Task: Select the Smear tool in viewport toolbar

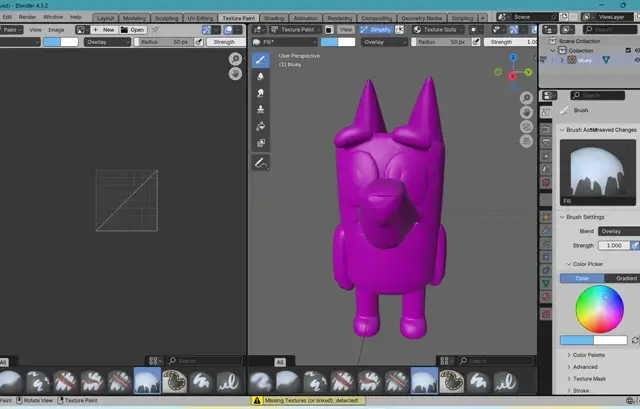Action: tap(260, 93)
